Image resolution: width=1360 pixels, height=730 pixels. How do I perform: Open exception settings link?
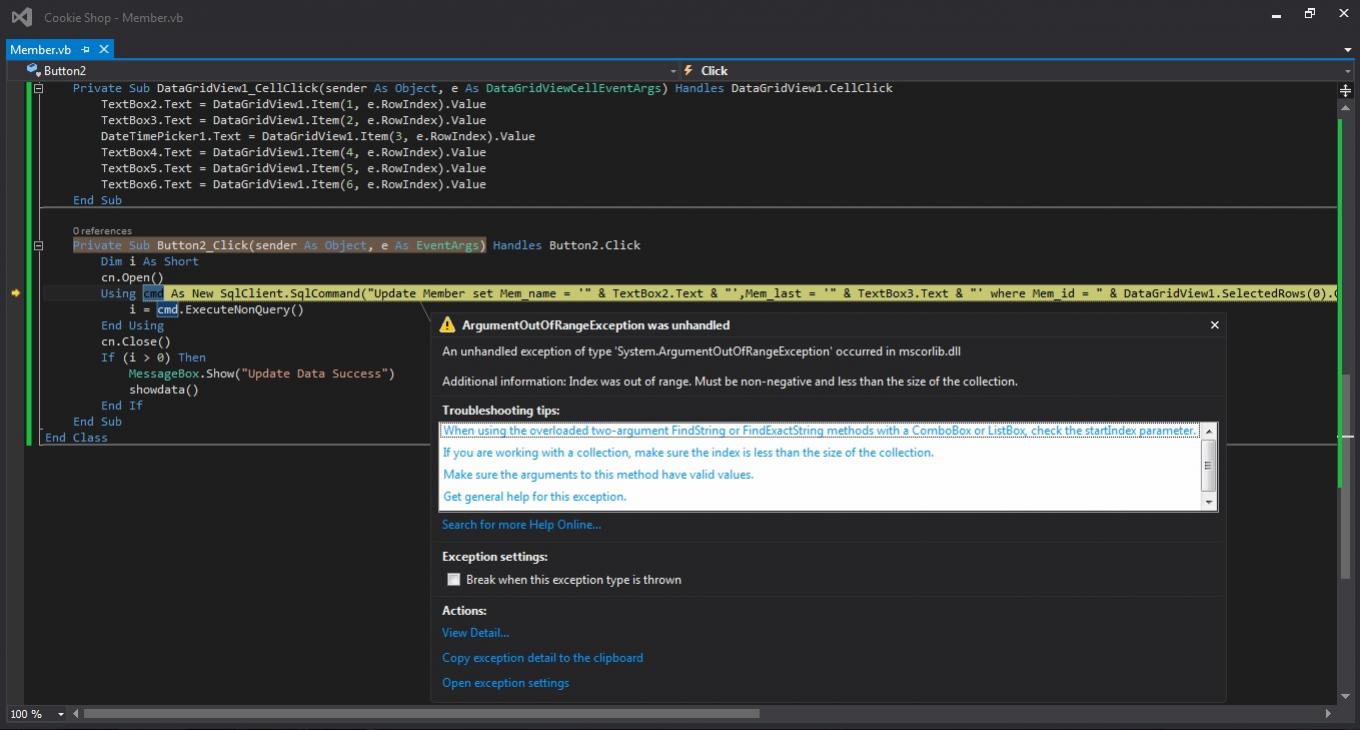pyautogui.click(x=506, y=682)
